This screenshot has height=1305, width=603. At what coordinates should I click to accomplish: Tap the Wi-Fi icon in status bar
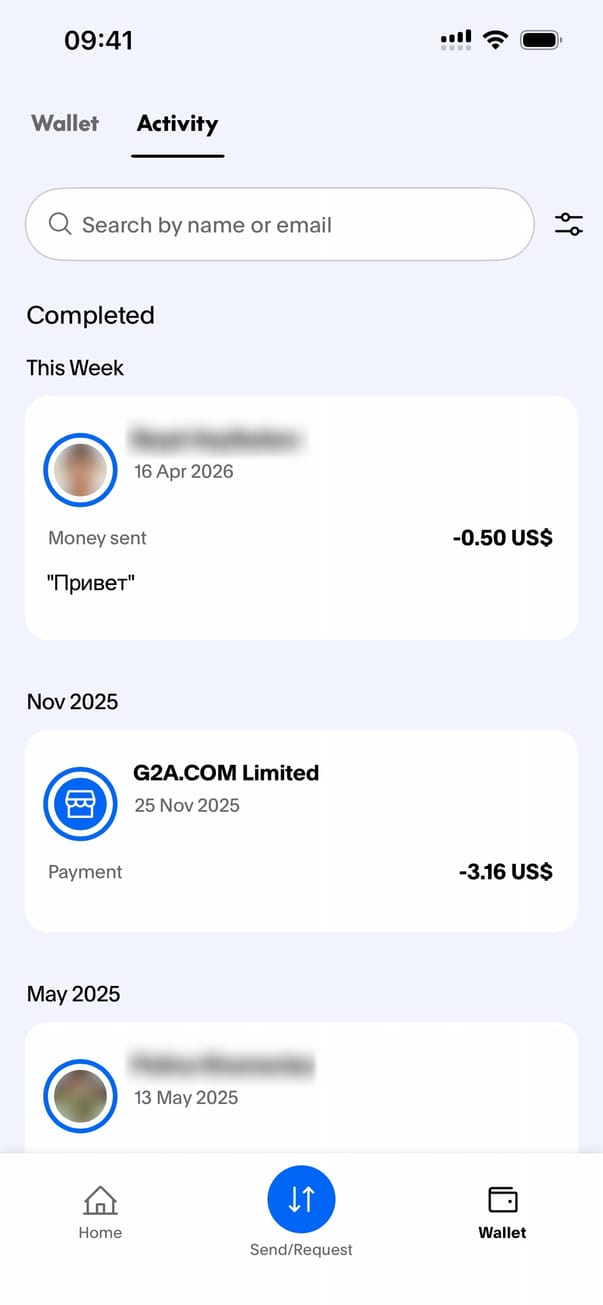(x=494, y=40)
